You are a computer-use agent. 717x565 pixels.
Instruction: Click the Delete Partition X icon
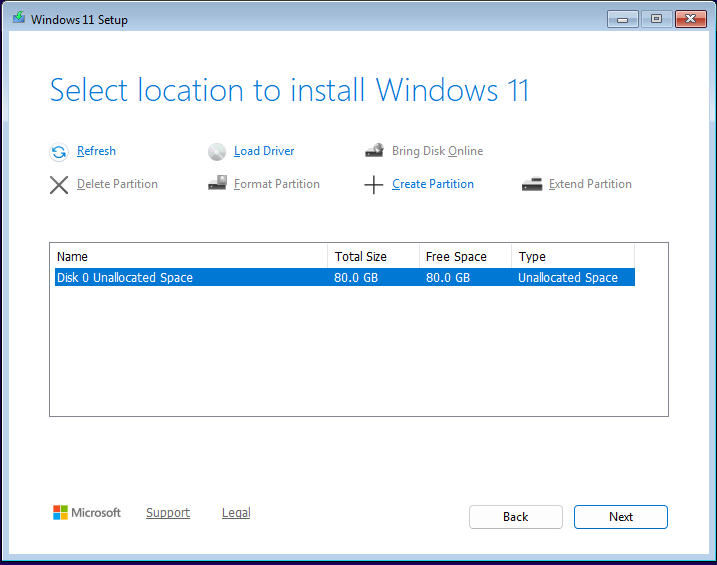(59, 184)
